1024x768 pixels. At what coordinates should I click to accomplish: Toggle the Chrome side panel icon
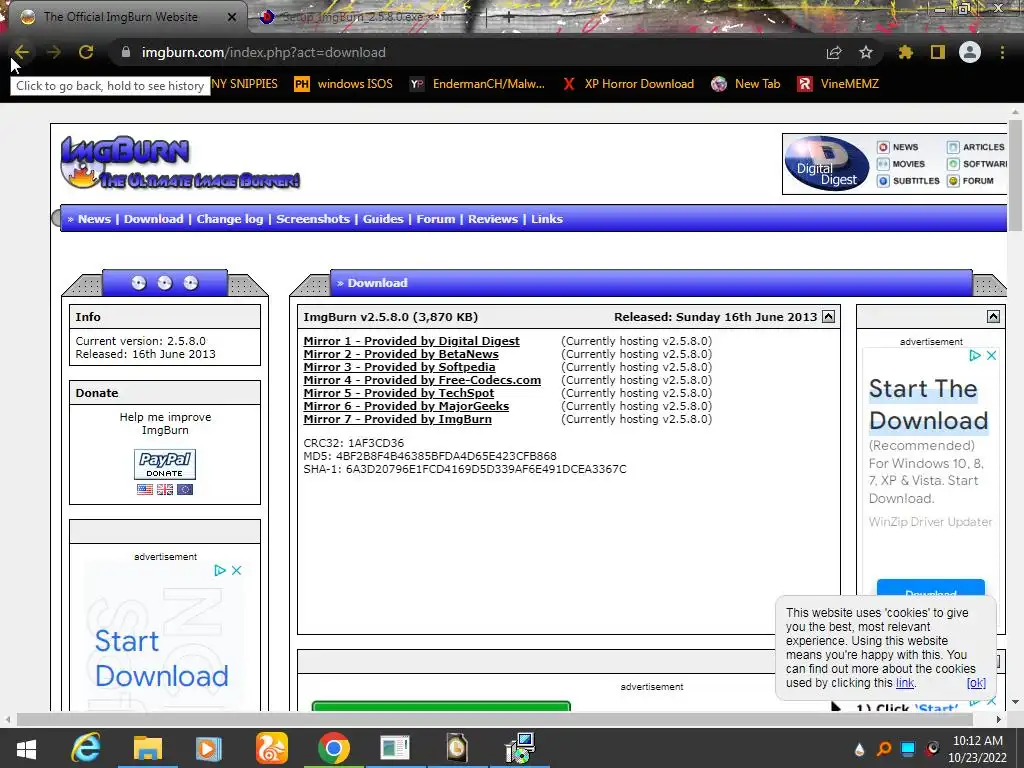tap(938, 52)
